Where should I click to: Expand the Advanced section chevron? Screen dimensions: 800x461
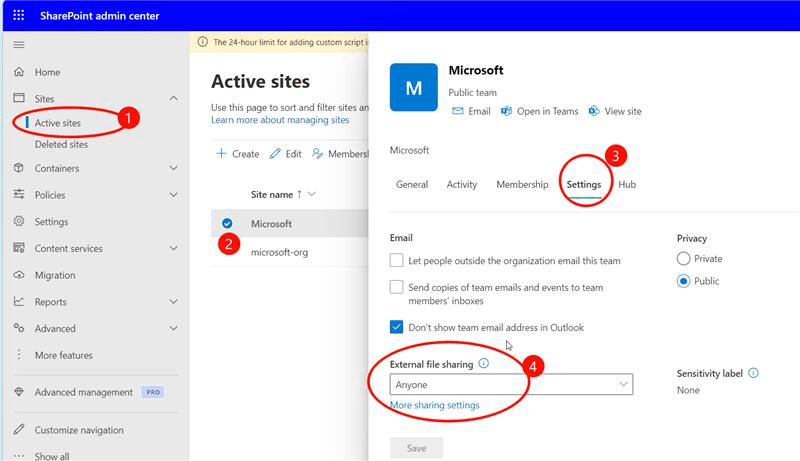click(x=173, y=328)
